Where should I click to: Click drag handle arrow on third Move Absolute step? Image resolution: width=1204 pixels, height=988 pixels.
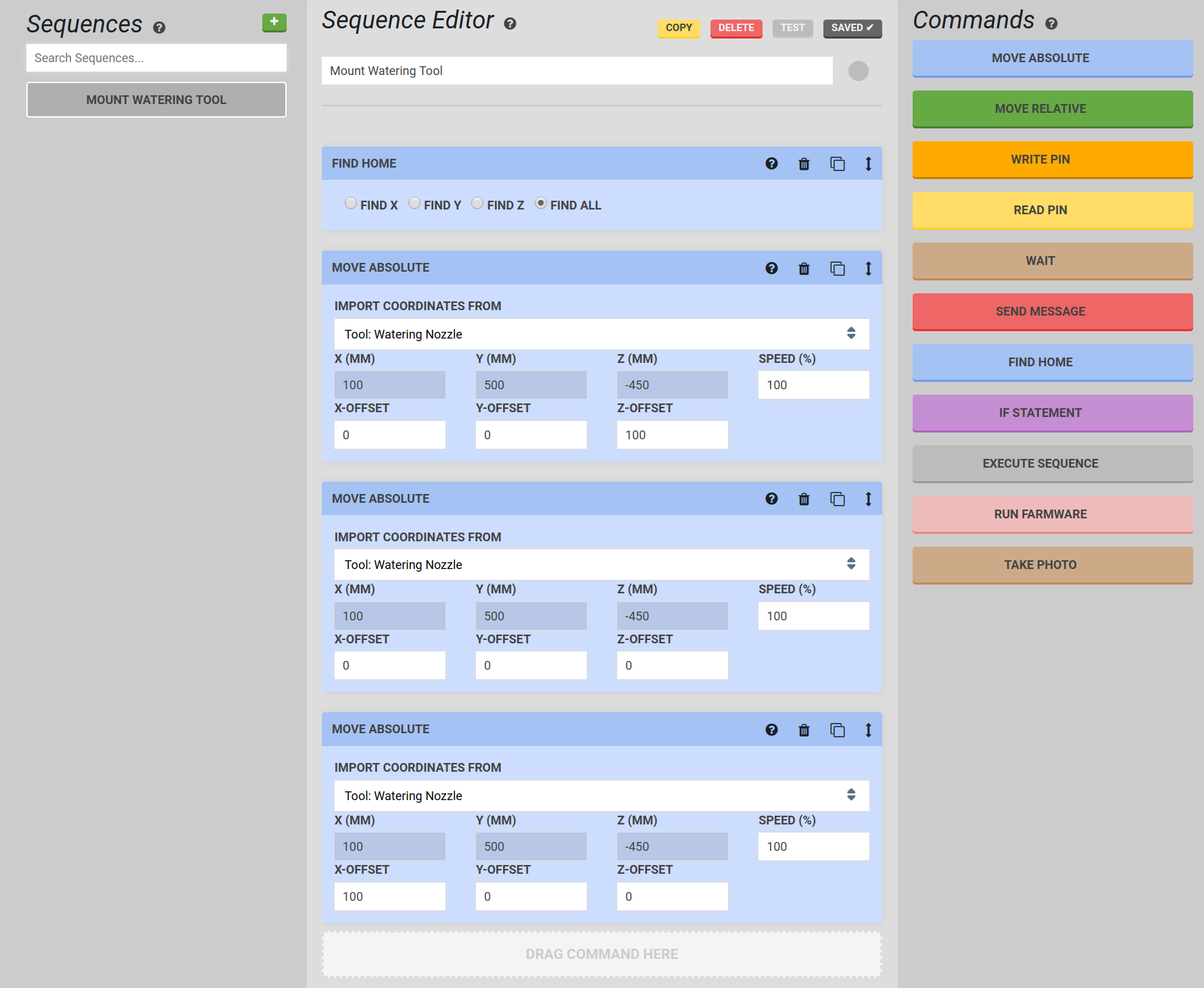[x=868, y=730]
